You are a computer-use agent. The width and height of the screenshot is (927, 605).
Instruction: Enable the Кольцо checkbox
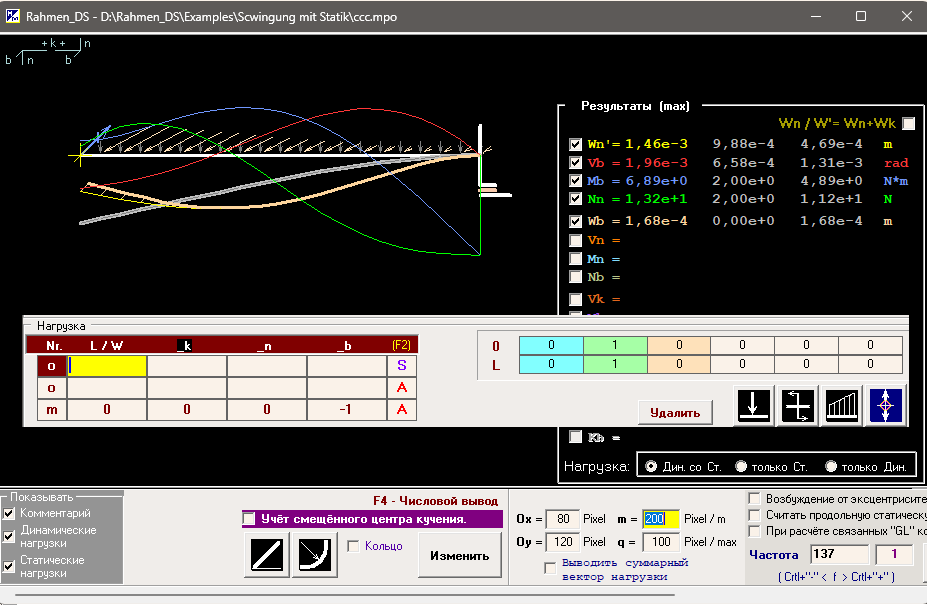(x=353, y=546)
